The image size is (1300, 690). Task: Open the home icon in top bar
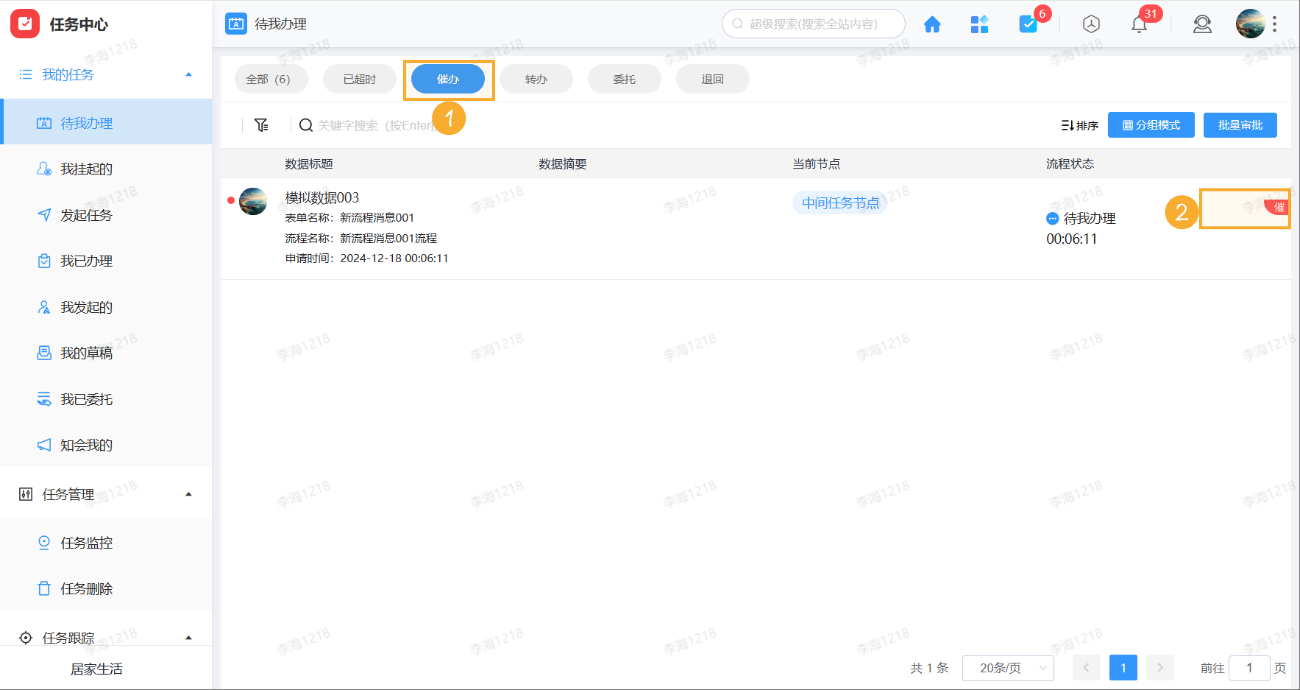coord(932,23)
